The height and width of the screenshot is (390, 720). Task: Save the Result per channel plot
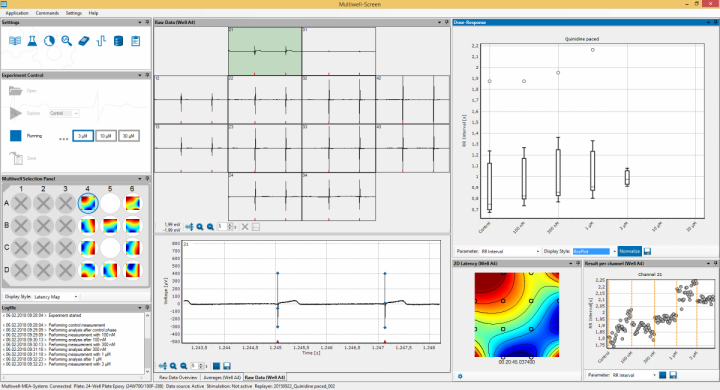(x=673, y=375)
